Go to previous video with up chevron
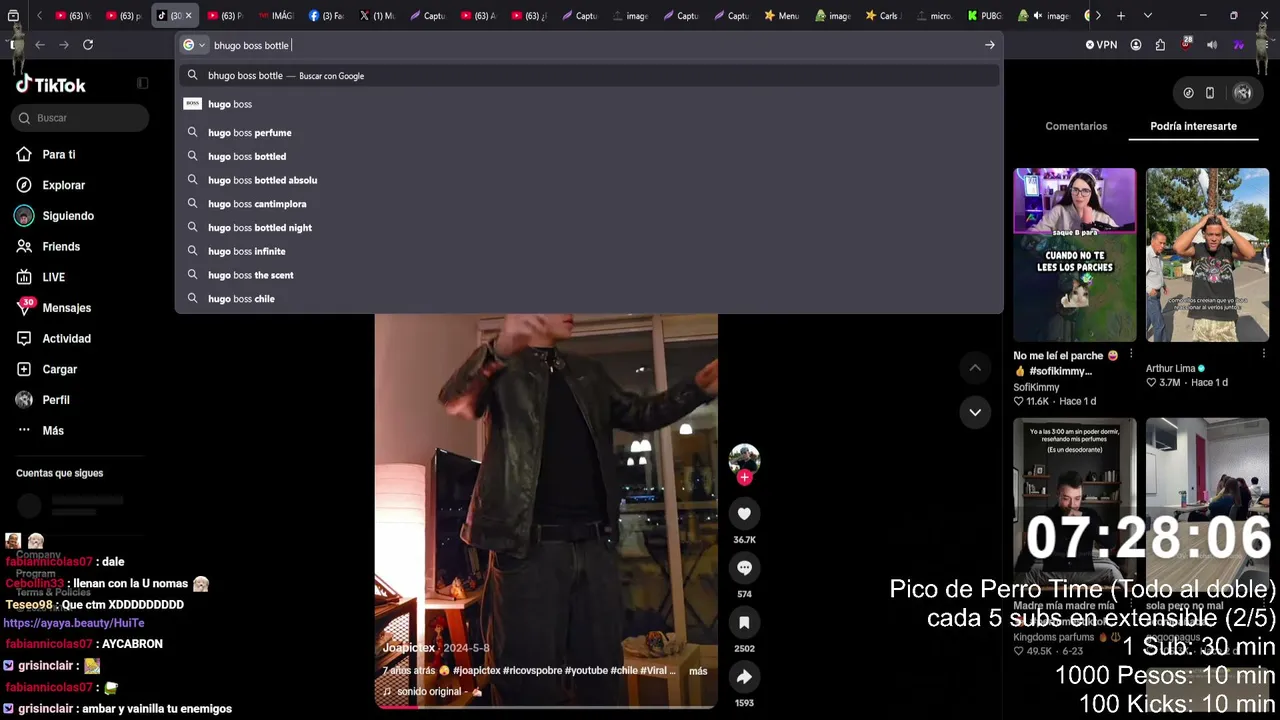 click(x=975, y=368)
